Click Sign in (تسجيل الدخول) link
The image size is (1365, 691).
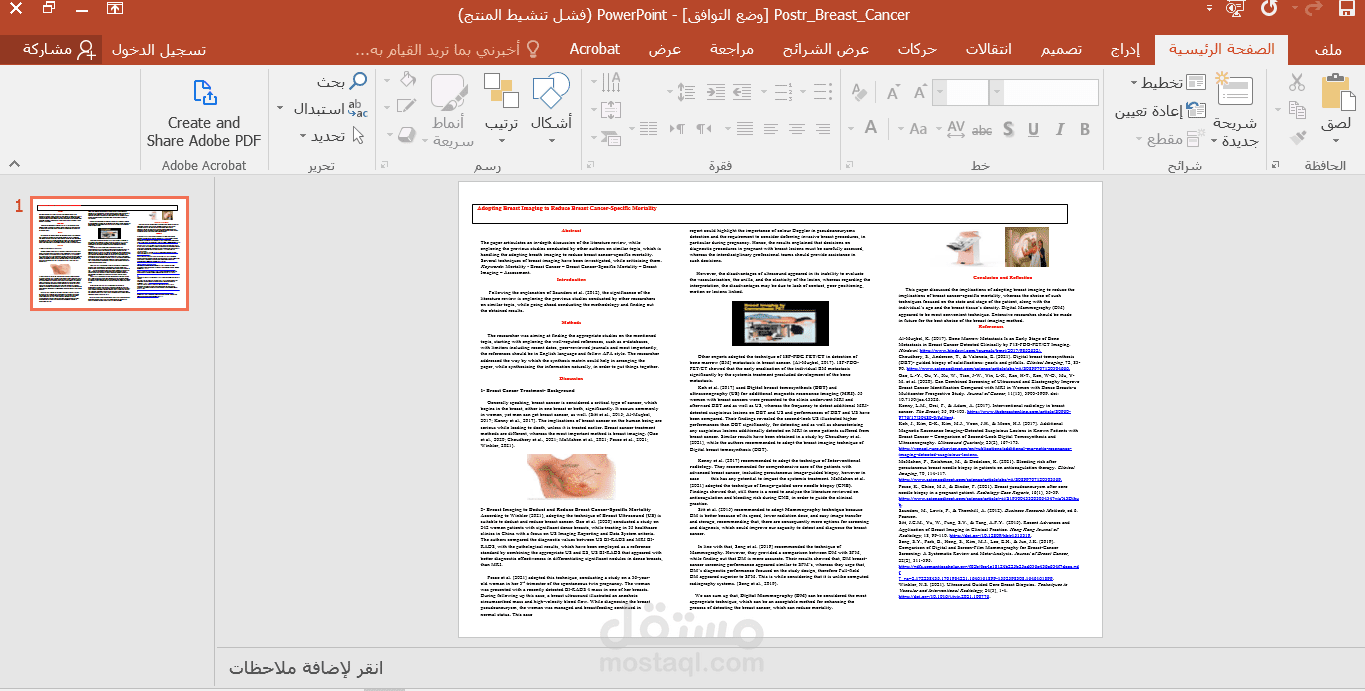158,49
